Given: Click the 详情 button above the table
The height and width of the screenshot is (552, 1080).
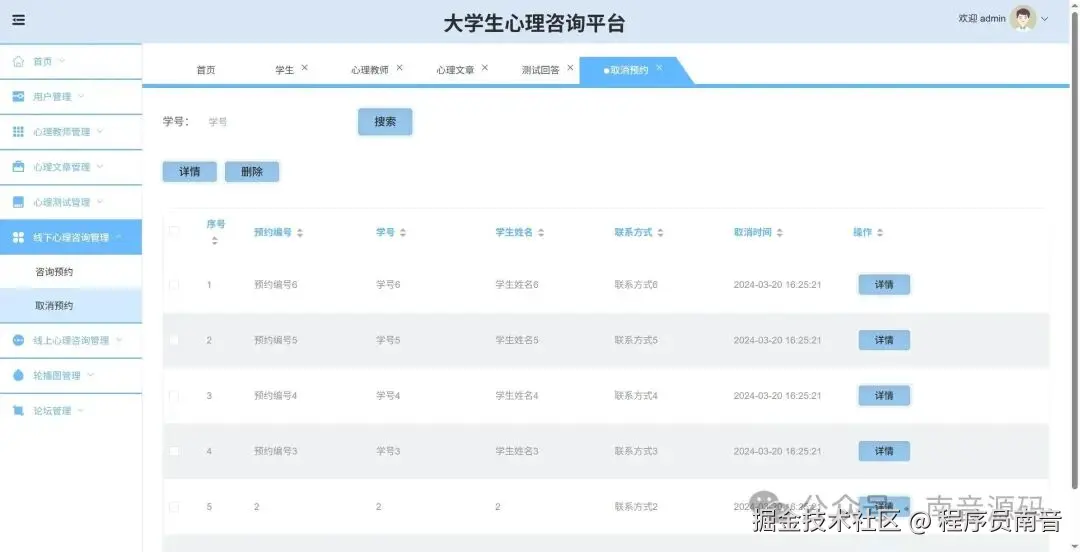Looking at the screenshot, I should 189,172.
